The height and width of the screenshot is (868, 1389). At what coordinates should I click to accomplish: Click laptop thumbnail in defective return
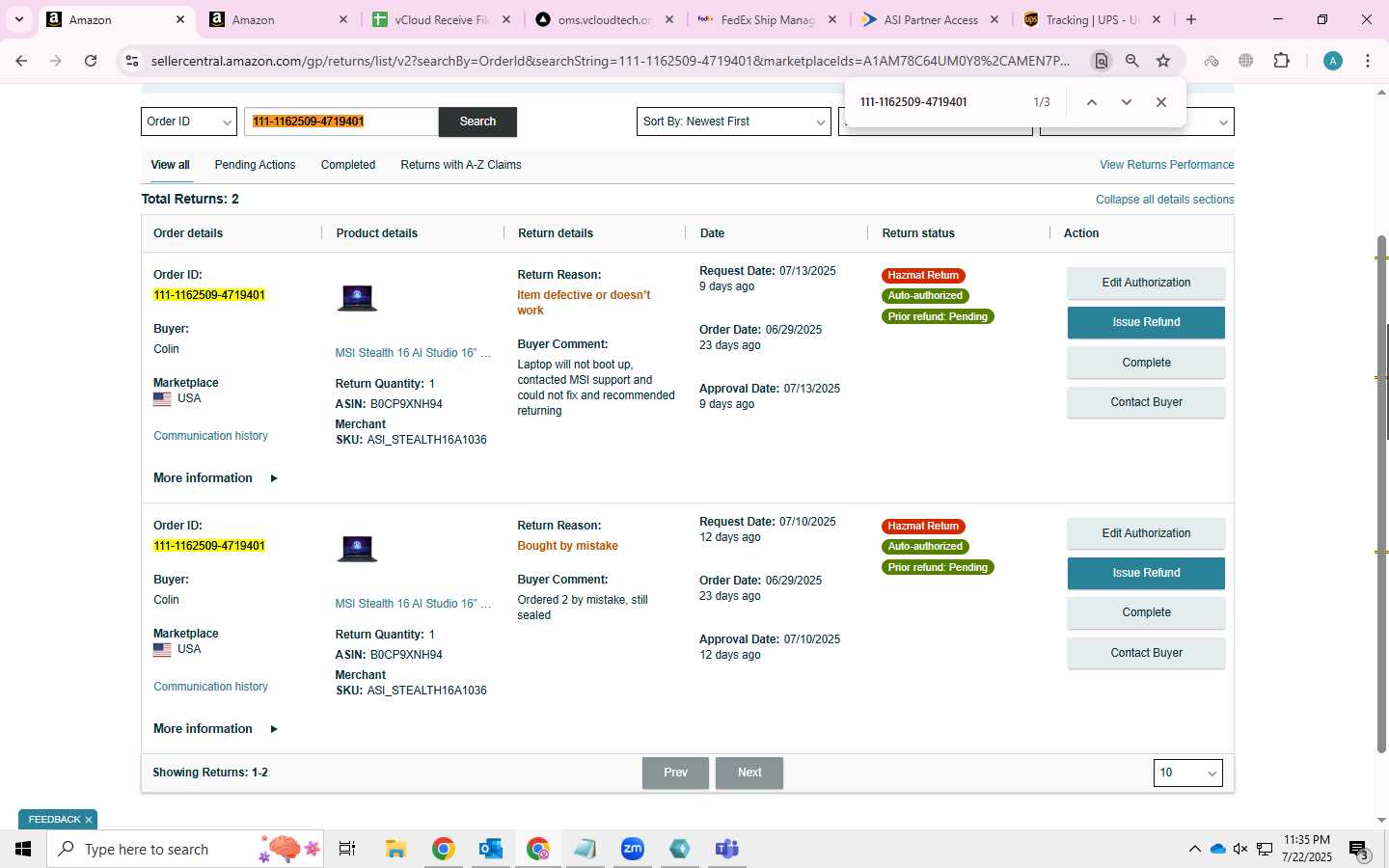click(357, 298)
